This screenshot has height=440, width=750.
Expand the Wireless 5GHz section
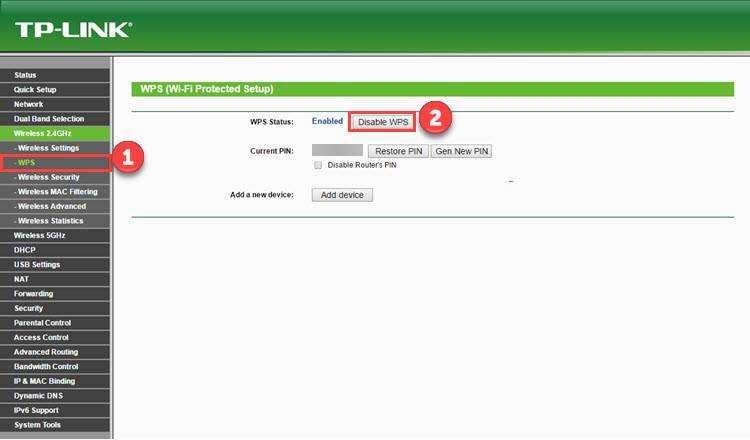55,235
